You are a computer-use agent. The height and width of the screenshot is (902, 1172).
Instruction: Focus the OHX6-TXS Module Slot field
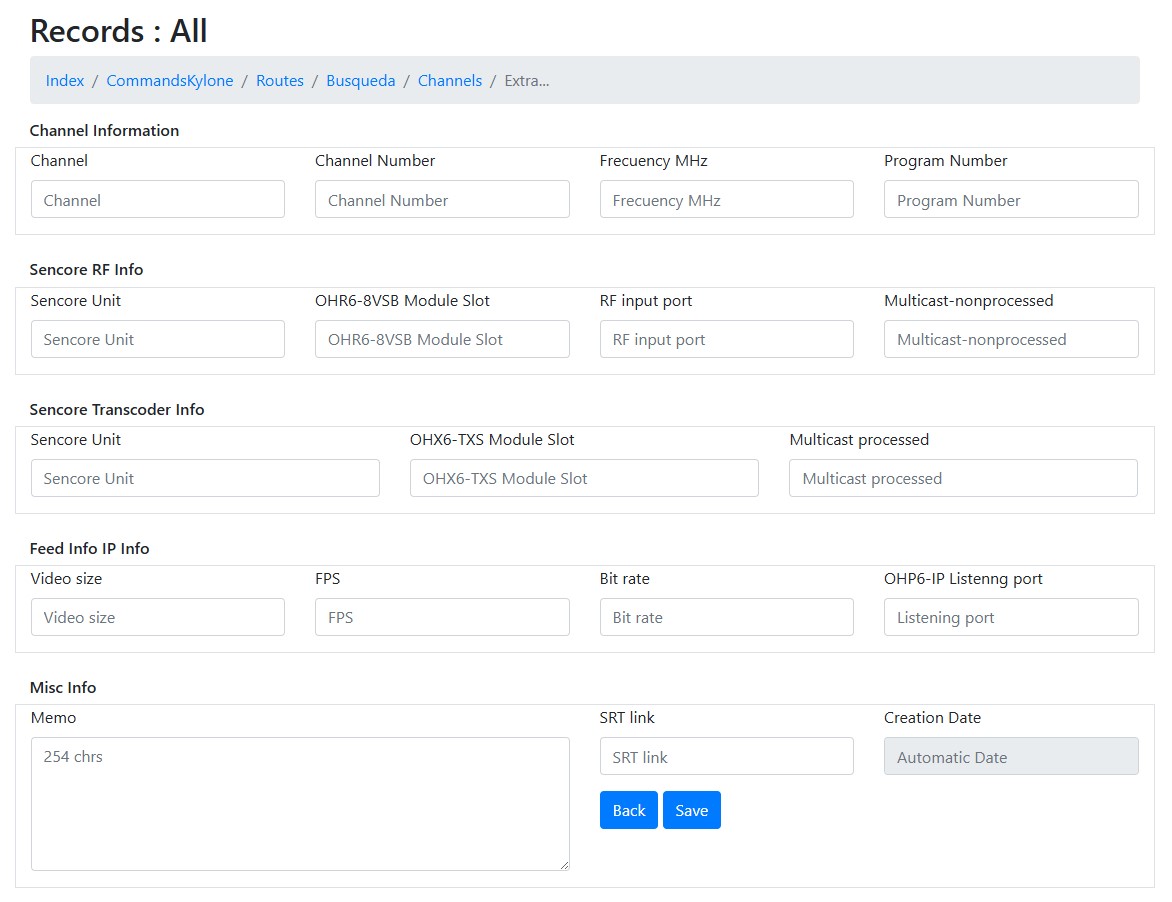584,479
